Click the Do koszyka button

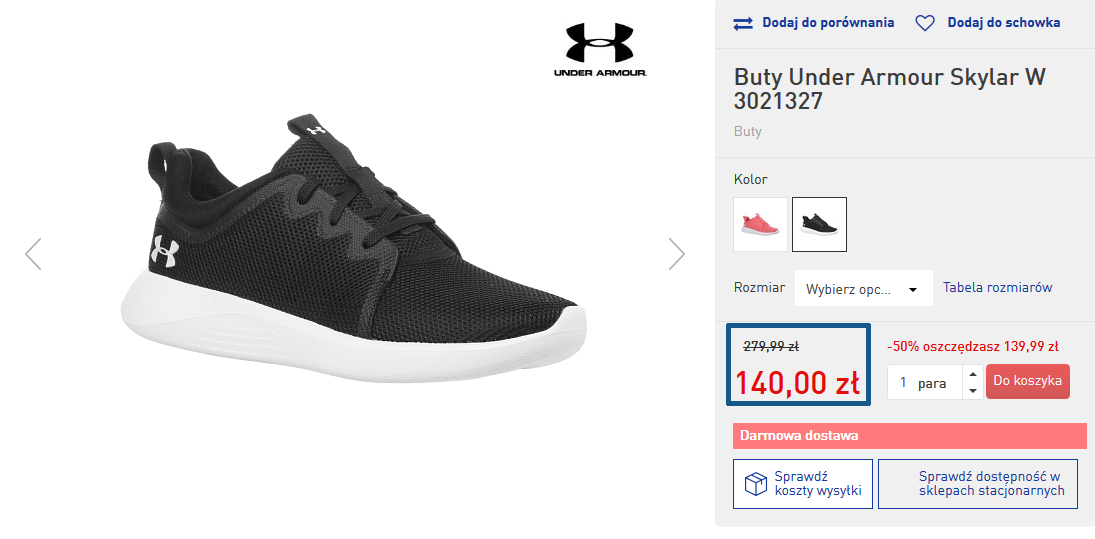(x=1027, y=381)
